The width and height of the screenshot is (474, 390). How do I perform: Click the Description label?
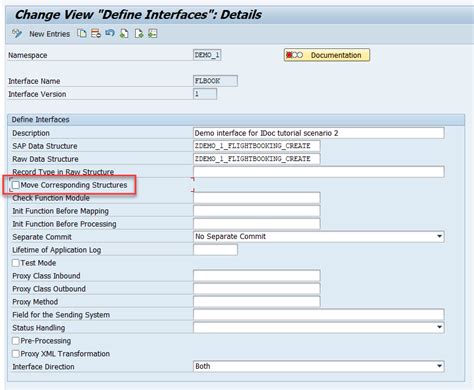[31, 133]
